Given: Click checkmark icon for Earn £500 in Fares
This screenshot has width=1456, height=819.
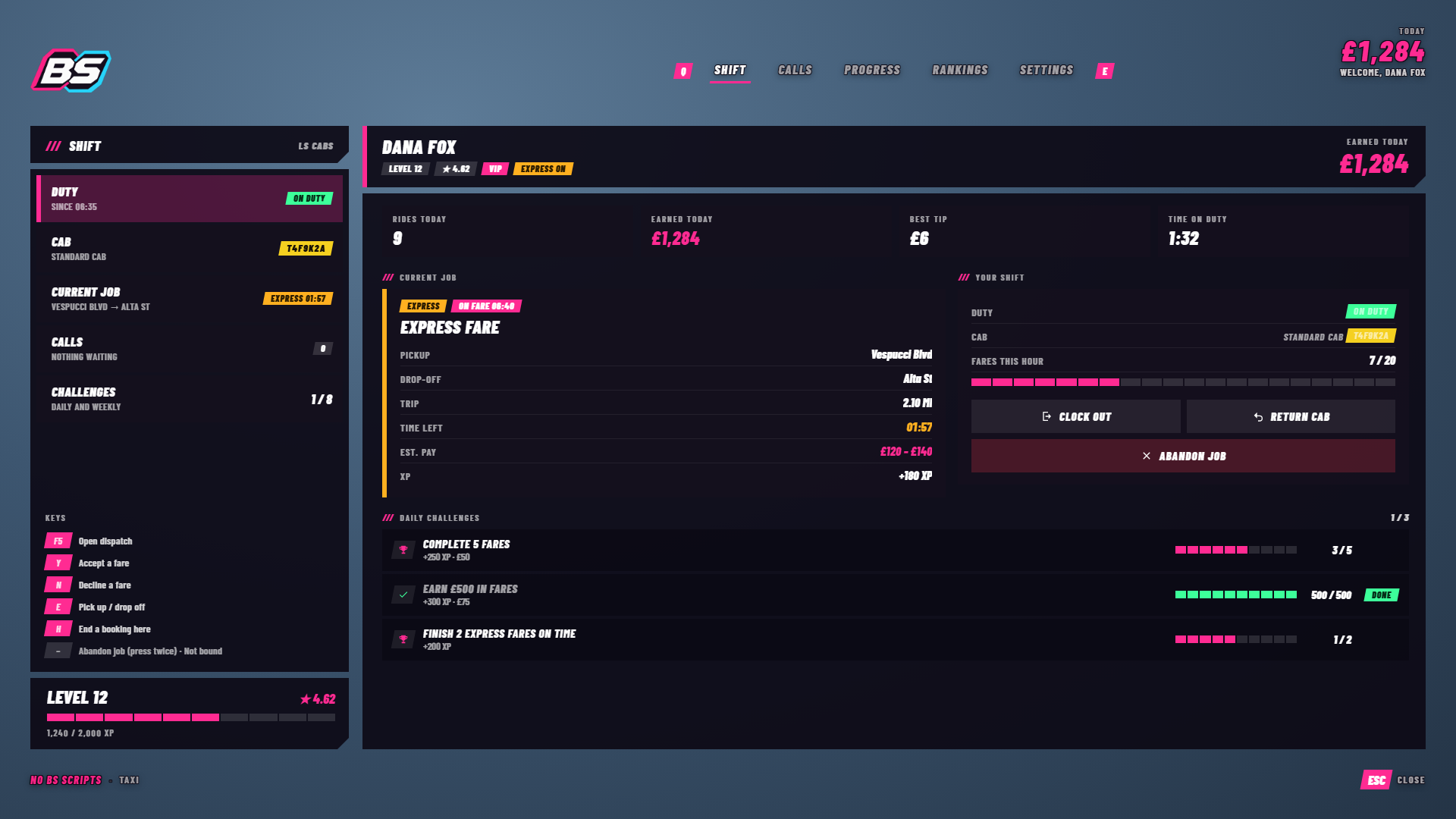Looking at the screenshot, I should [x=403, y=595].
